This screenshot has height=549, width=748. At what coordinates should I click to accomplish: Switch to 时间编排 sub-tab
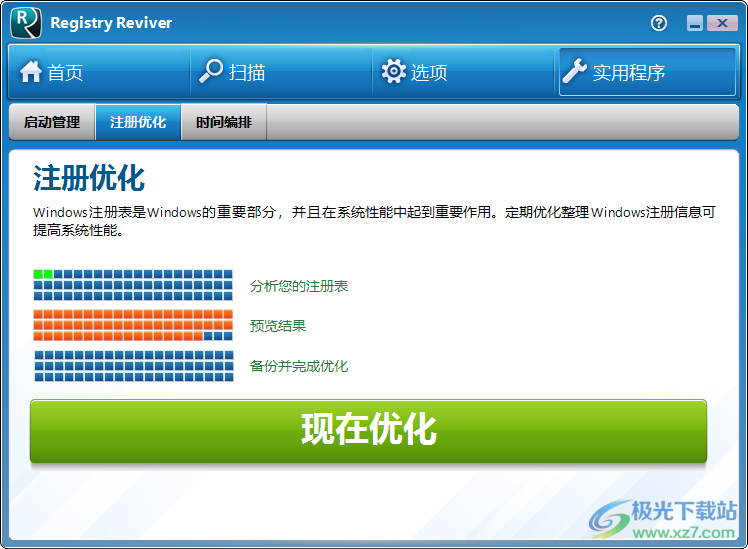(224, 122)
